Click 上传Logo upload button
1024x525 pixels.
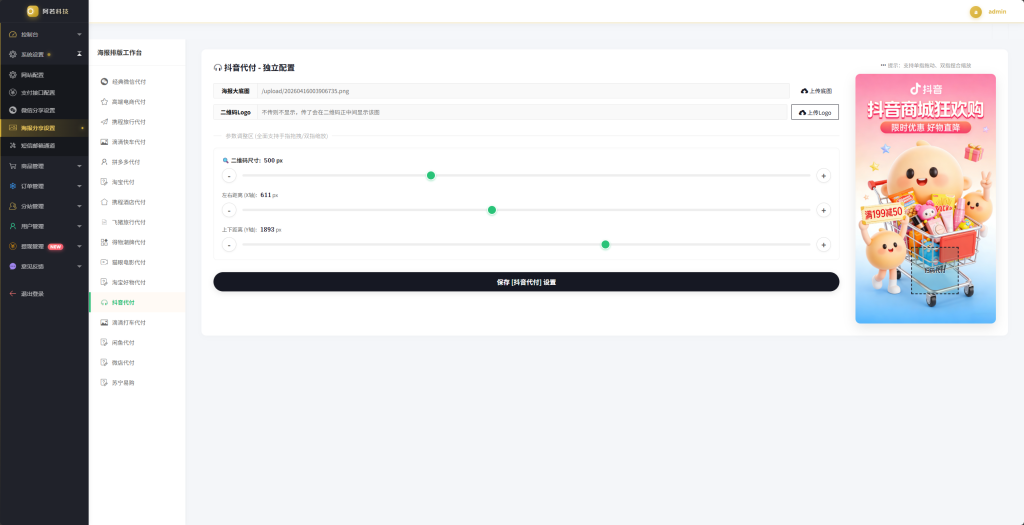[815, 112]
